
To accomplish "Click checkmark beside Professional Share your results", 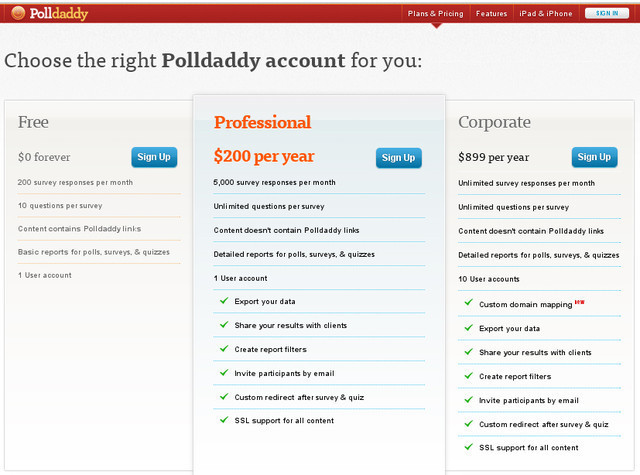I will (x=224, y=325).
